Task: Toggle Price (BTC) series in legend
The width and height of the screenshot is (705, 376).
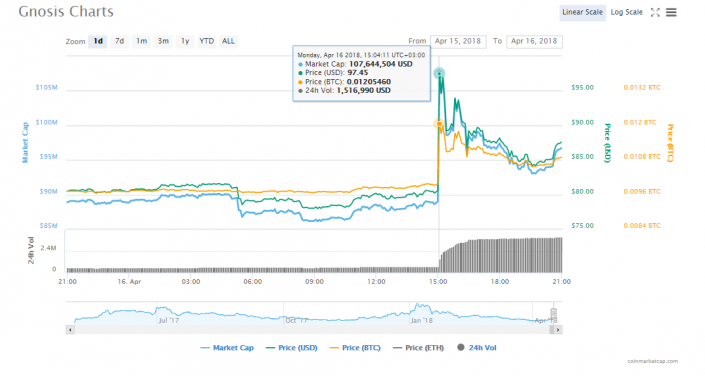Action: (355, 348)
